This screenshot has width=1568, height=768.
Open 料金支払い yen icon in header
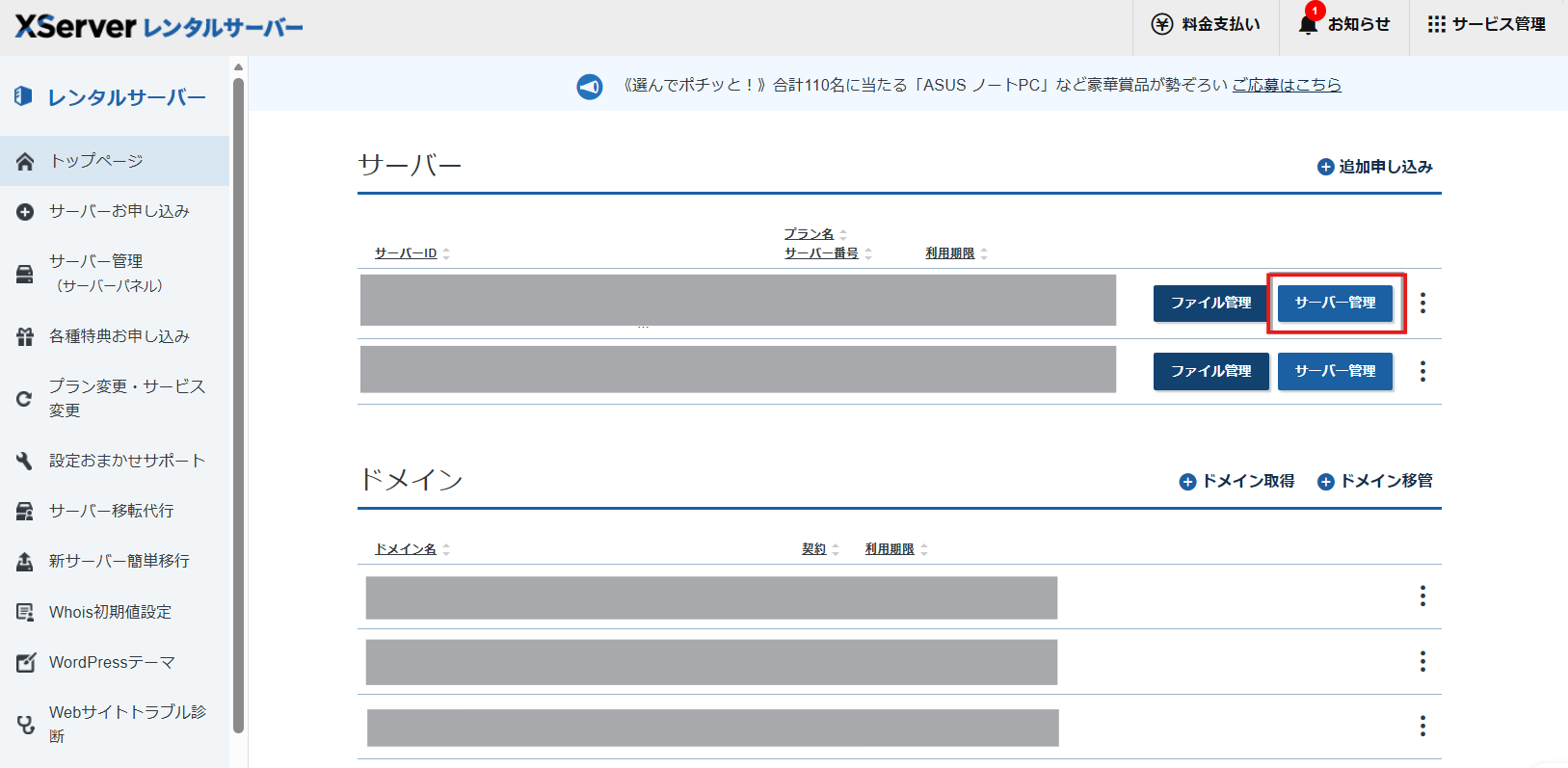1162,24
